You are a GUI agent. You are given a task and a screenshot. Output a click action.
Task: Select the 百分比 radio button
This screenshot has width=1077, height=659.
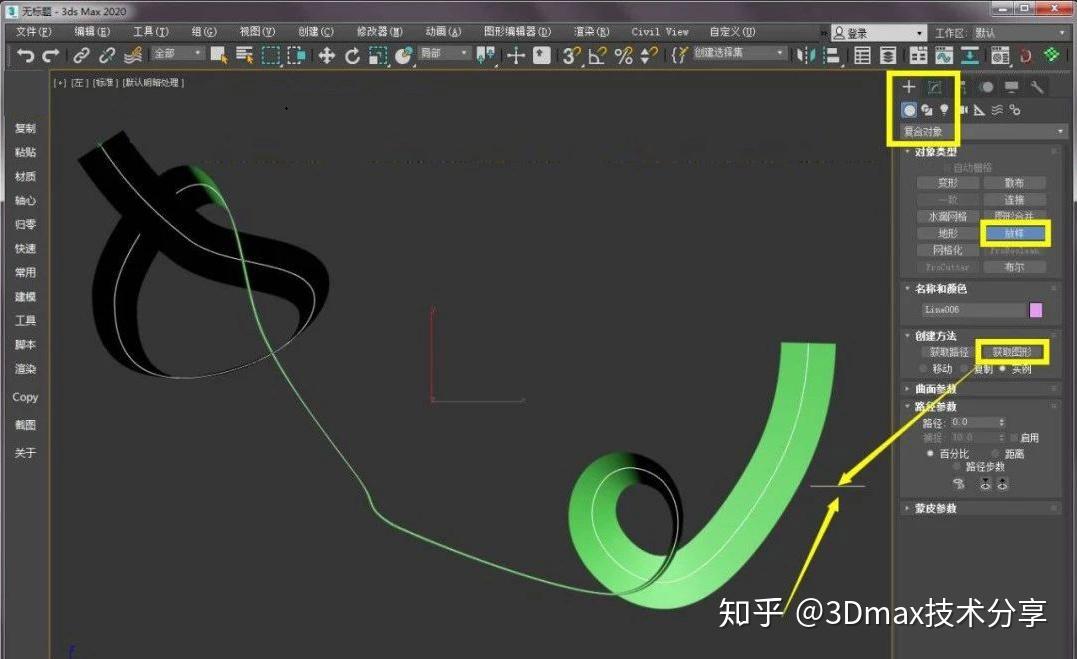(x=930, y=453)
